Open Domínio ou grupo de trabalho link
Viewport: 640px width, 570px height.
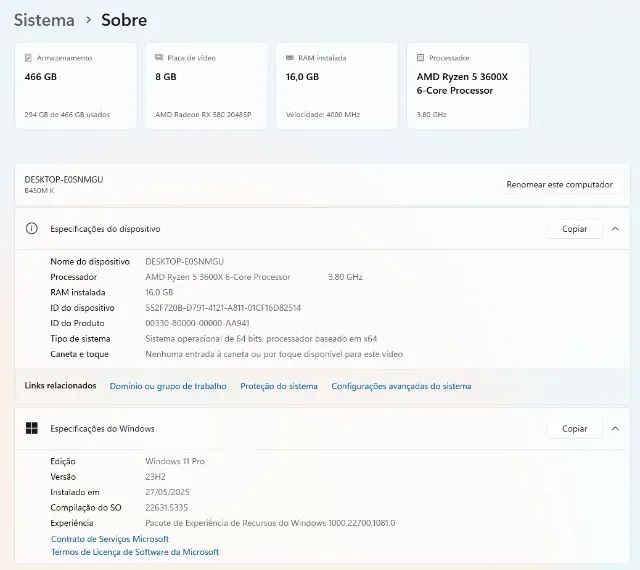point(168,386)
